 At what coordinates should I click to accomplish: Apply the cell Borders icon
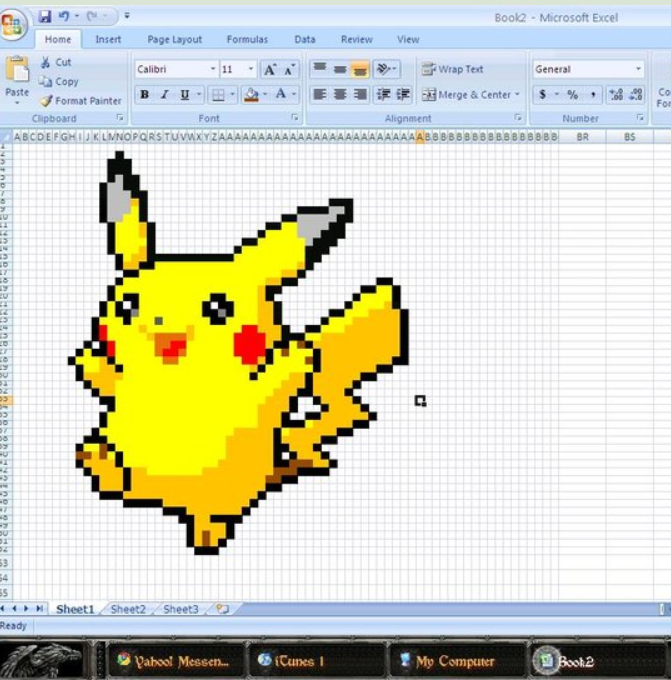pyautogui.click(x=218, y=95)
